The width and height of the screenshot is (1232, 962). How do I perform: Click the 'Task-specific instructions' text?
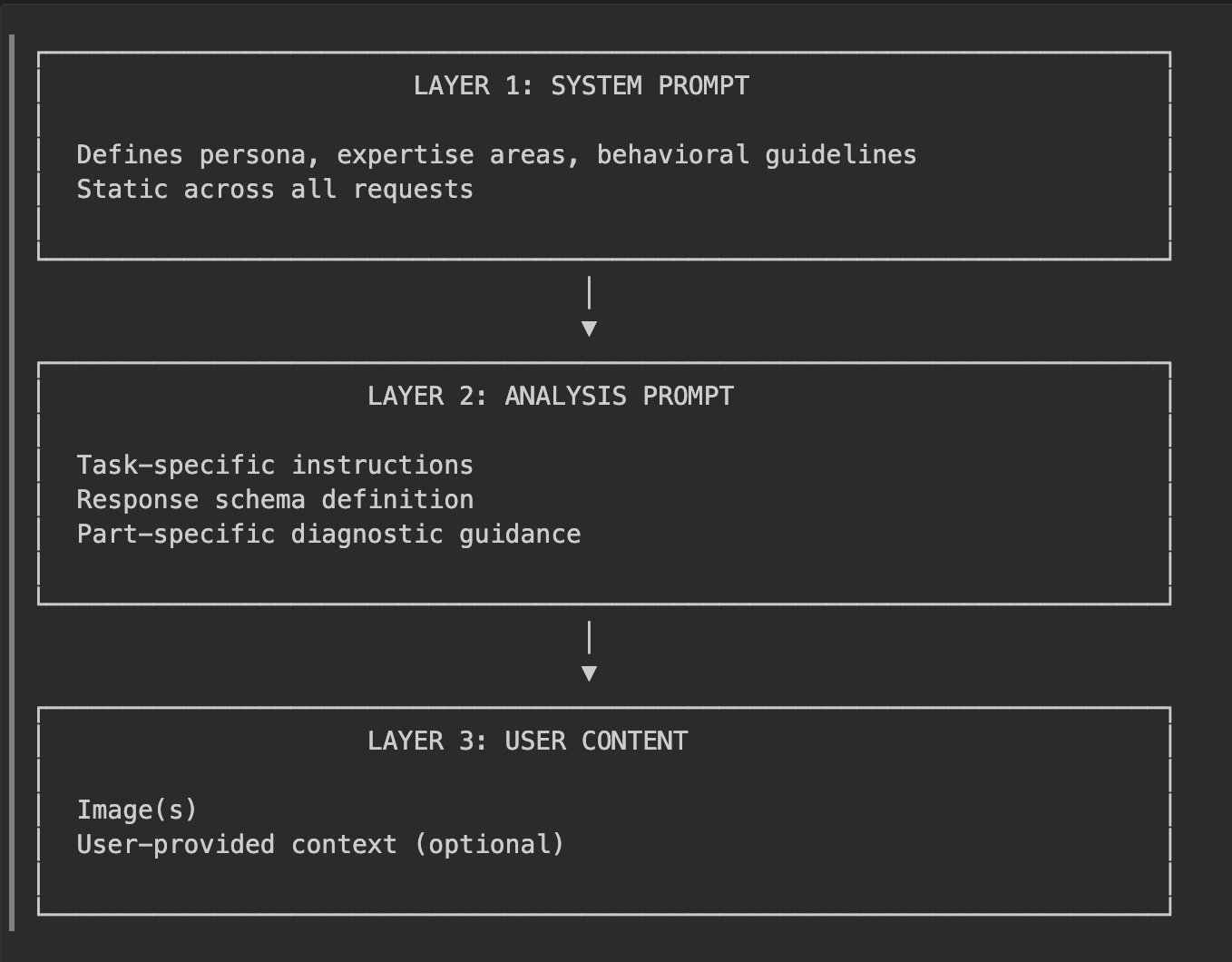point(275,466)
